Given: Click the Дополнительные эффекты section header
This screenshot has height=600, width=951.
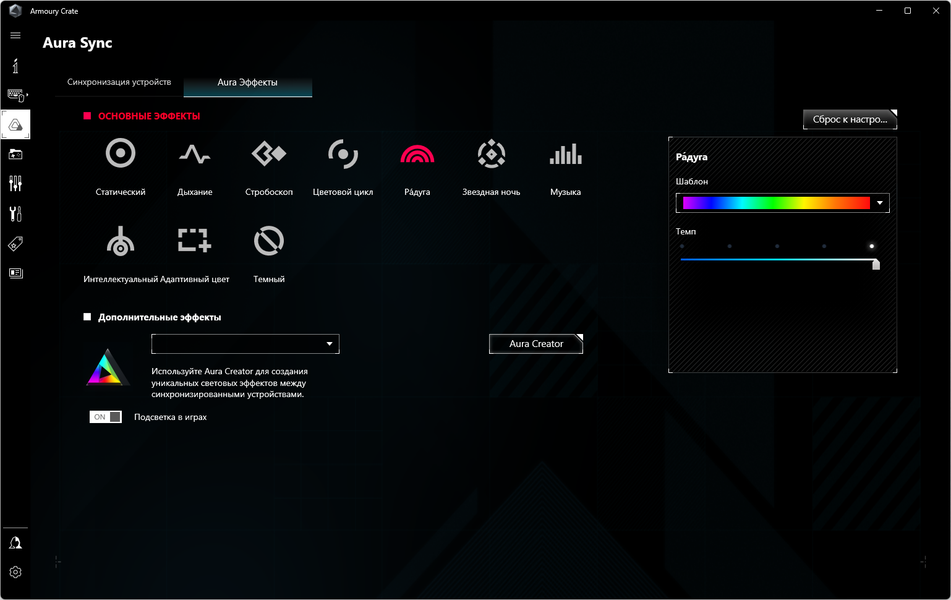Looking at the screenshot, I should [160, 317].
